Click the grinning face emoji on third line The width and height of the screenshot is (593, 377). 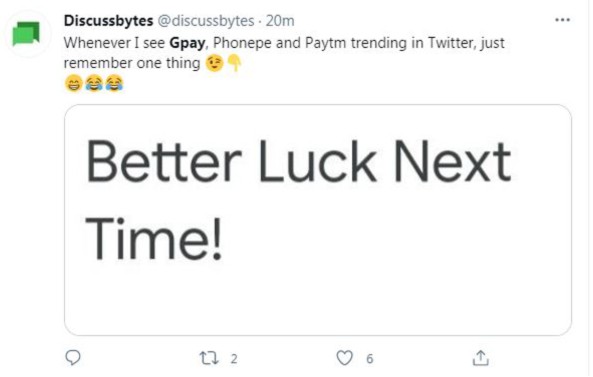[74, 83]
